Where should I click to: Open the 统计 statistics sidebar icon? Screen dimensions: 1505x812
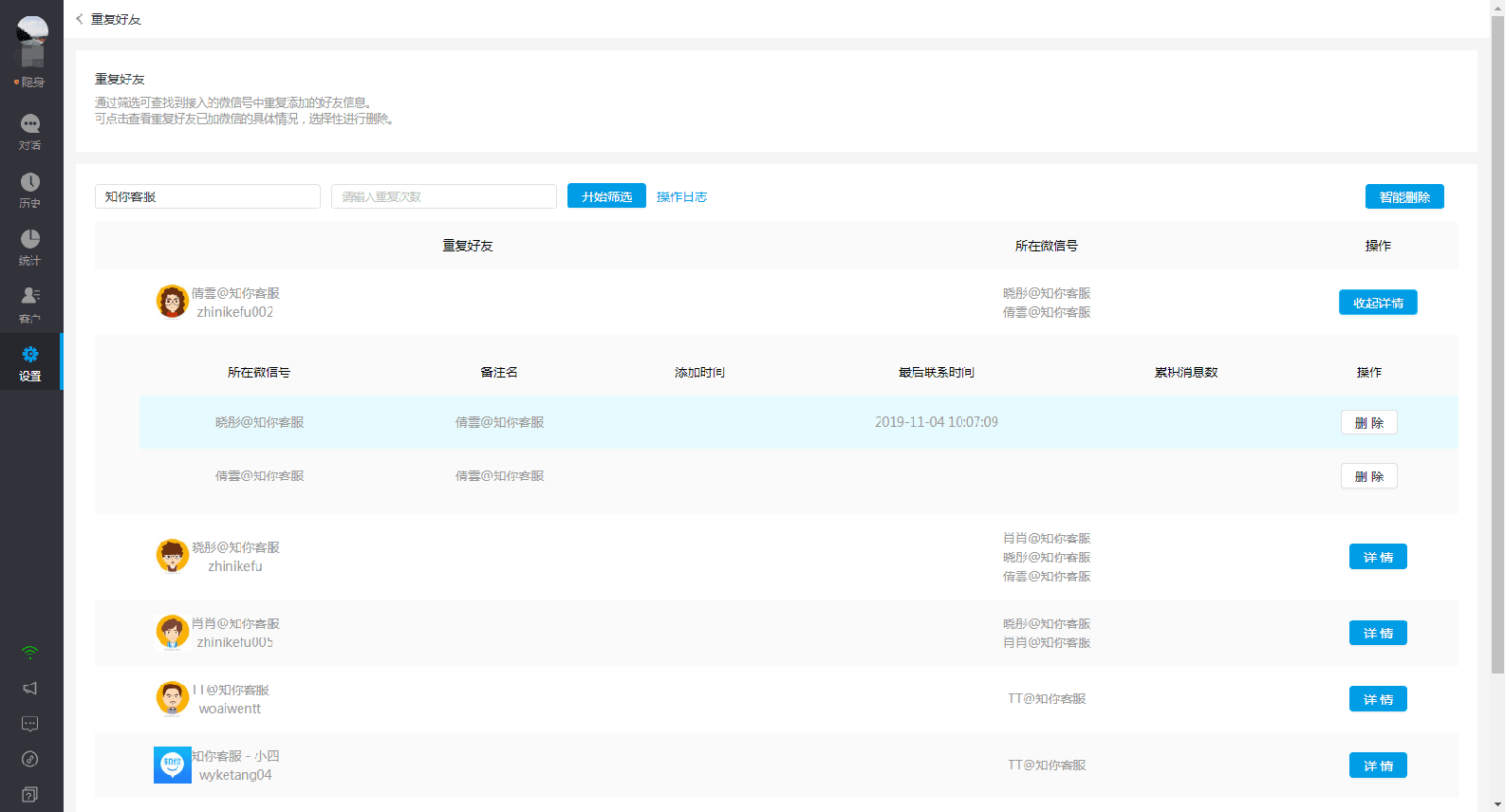tap(30, 247)
